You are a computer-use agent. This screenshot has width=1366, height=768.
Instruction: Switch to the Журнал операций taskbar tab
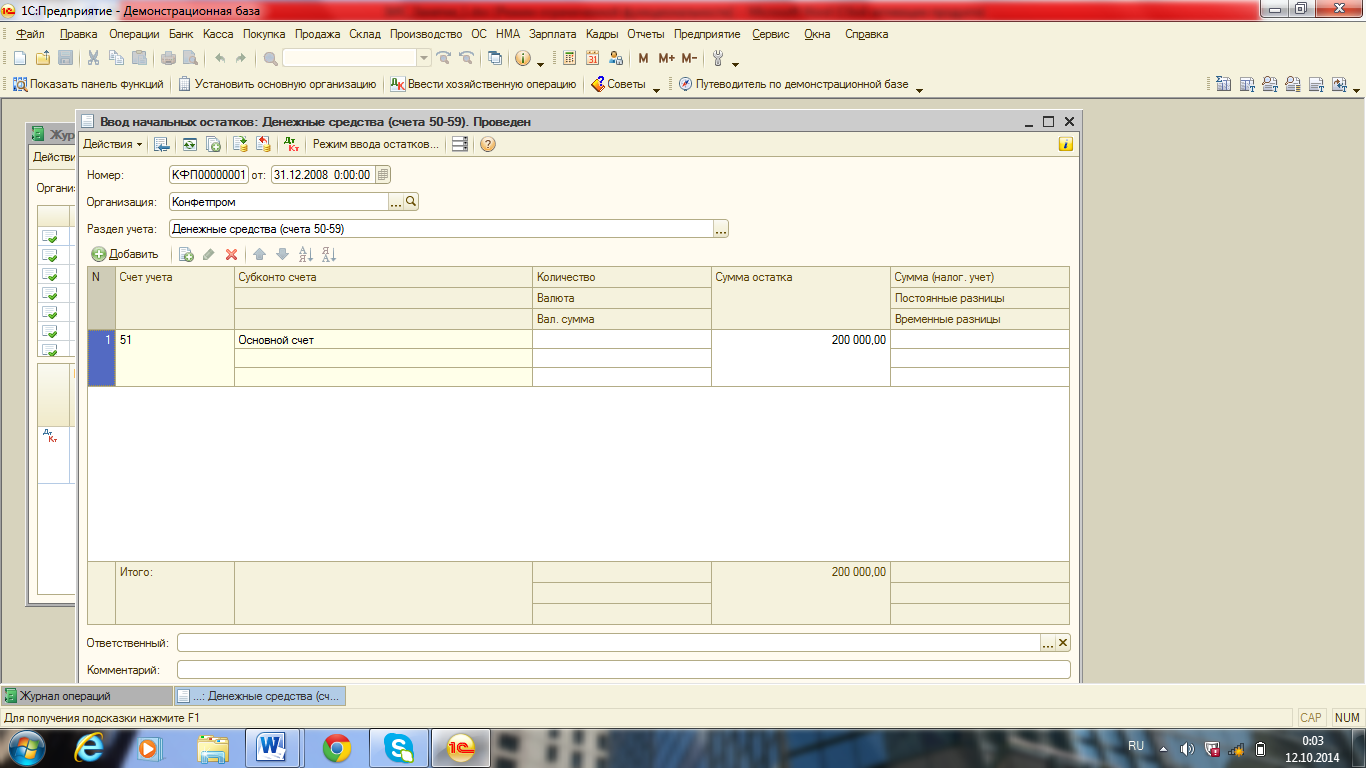click(x=87, y=696)
